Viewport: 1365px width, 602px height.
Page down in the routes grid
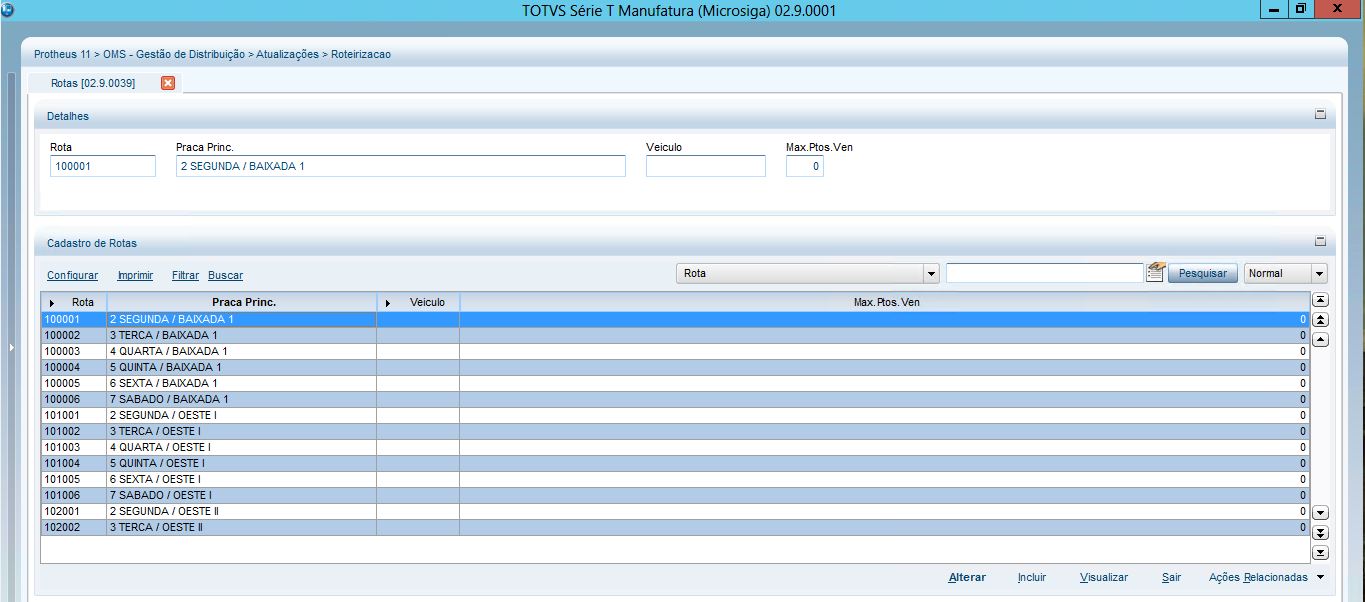(x=1320, y=532)
